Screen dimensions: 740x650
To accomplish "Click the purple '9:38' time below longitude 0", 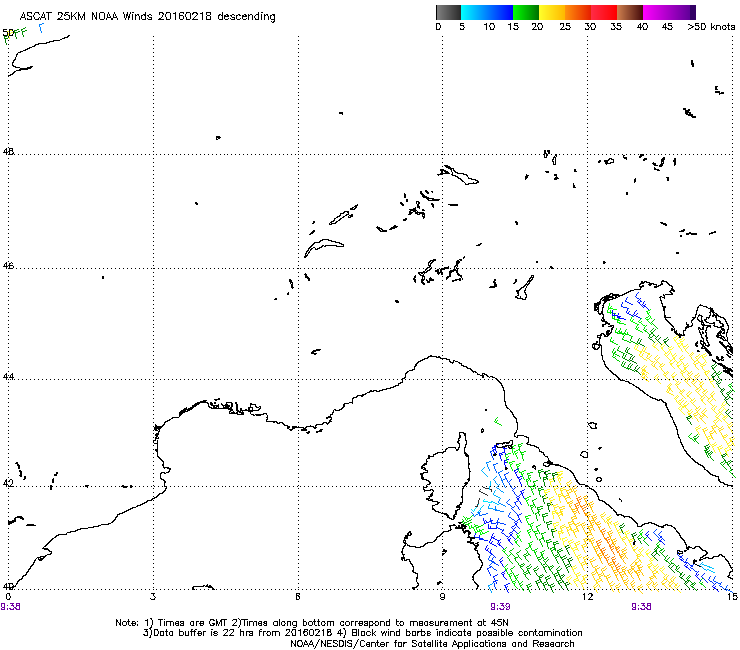I will click(x=10, y=607).
